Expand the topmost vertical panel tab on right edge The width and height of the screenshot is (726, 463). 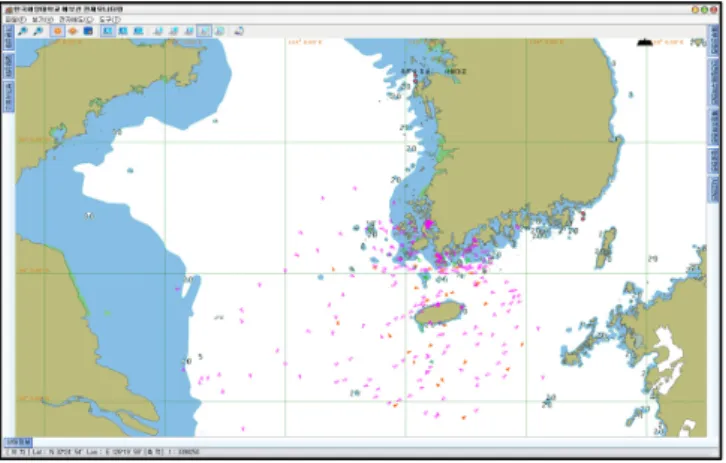click(x=714, y=40)
